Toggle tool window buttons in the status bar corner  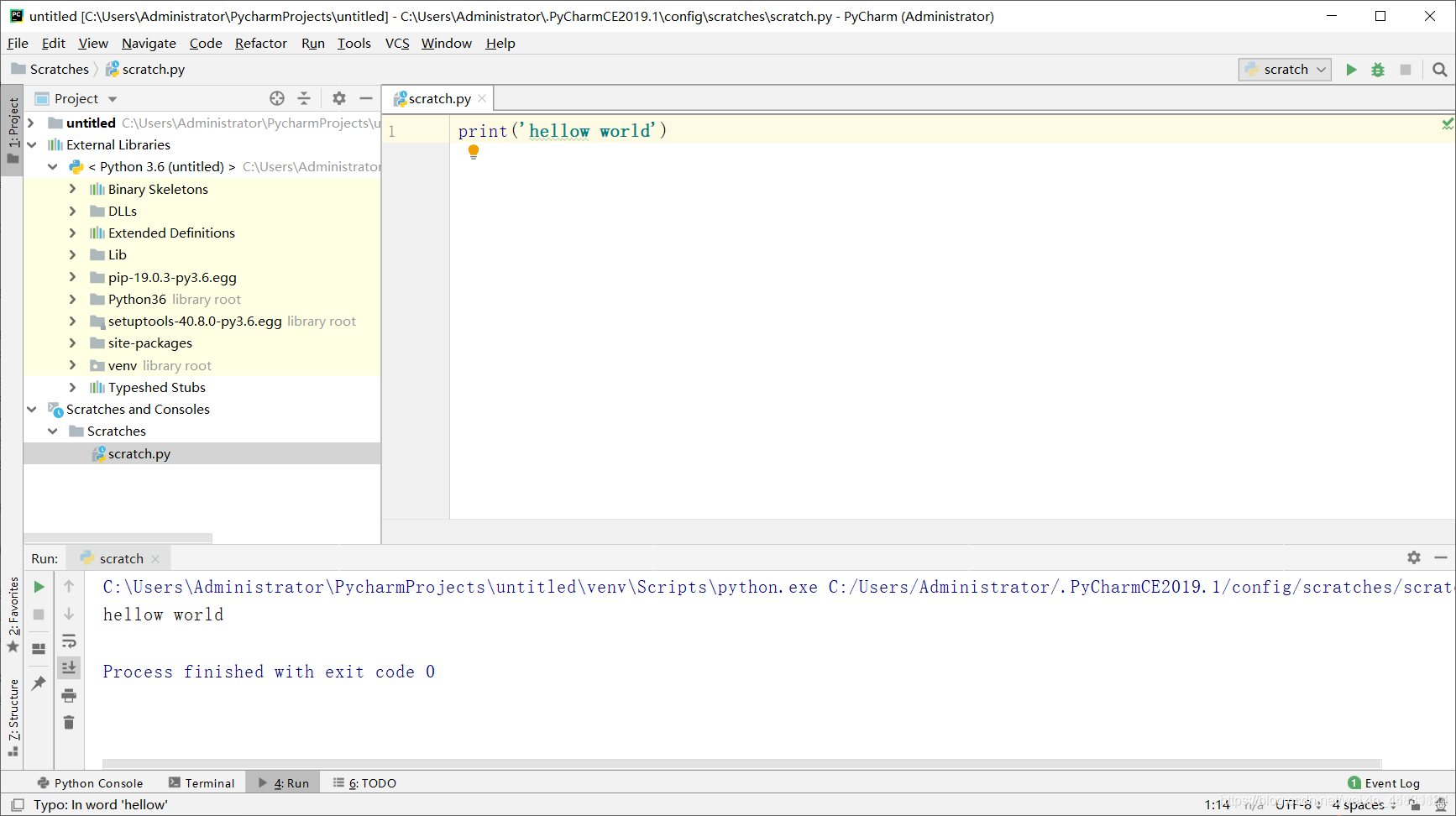pos(17,804)
